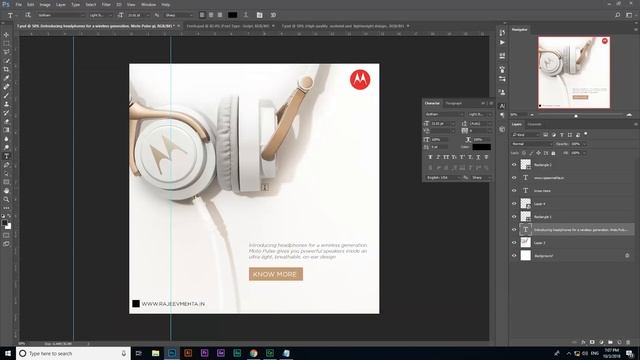Hide the Background layer
640x360 pixels.
(x=514, y=256)
